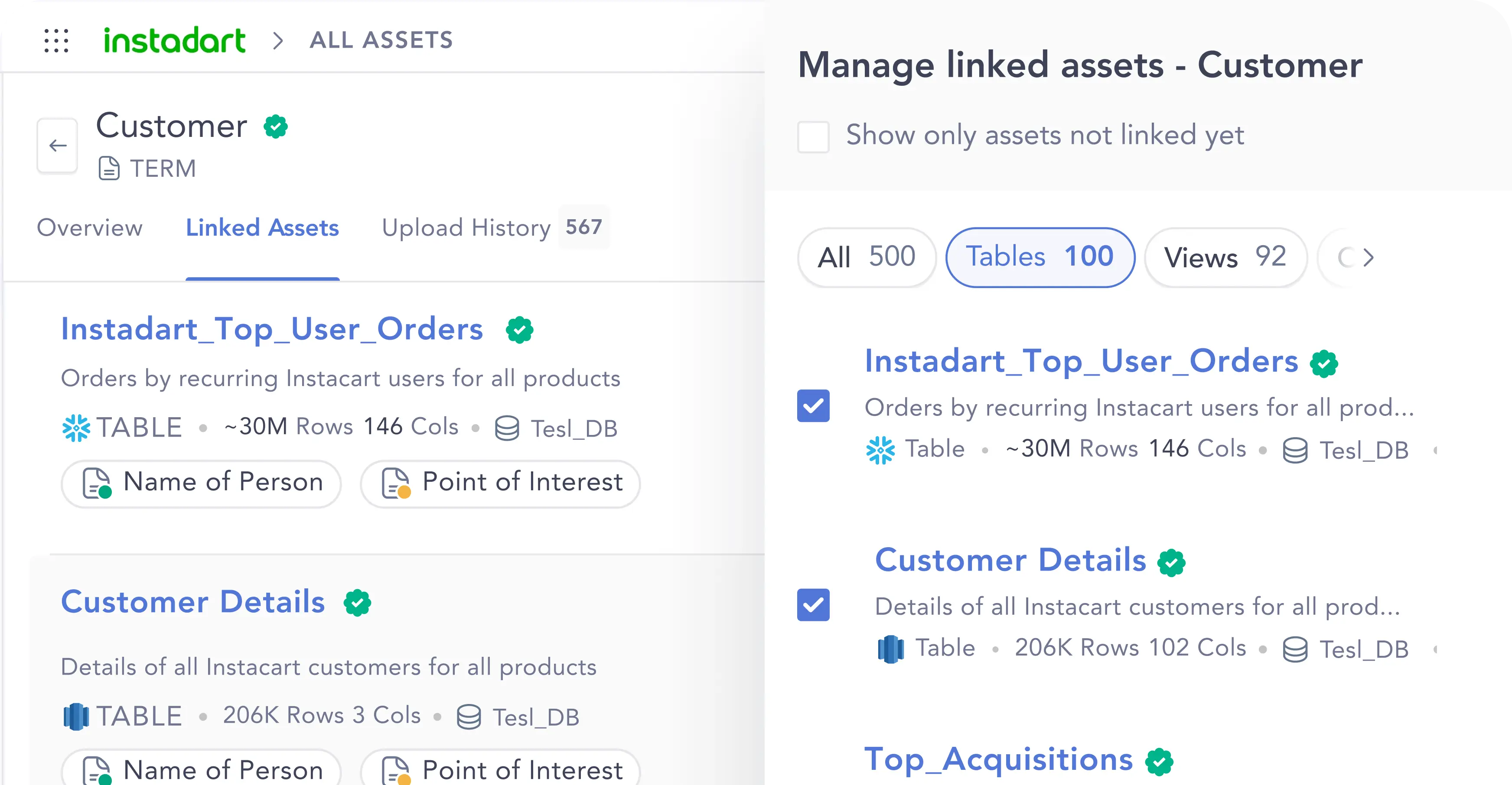Image resolution: width=1512 pixels, height=785 pixels.
Task: Enable Show only assets not linked yet
Action: [813, 137]
